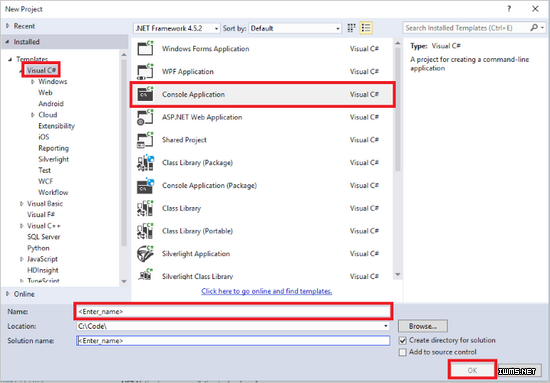Image resolution: width=550 pixels, height=383 pixels.
Task: Click the search magnifier icon
Action: pos(534,28)
